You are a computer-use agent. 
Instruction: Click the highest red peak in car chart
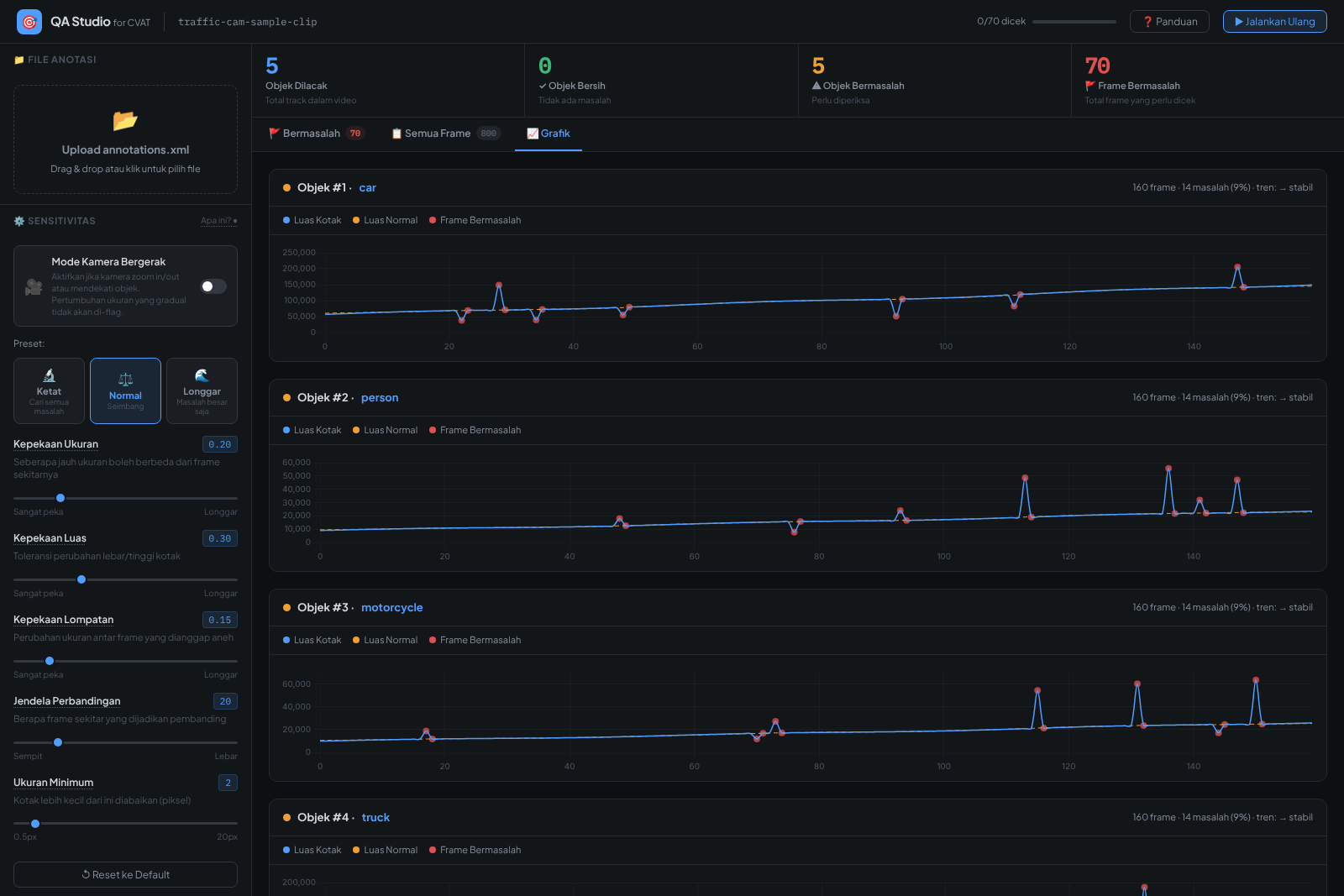(x=1237, y=267)
